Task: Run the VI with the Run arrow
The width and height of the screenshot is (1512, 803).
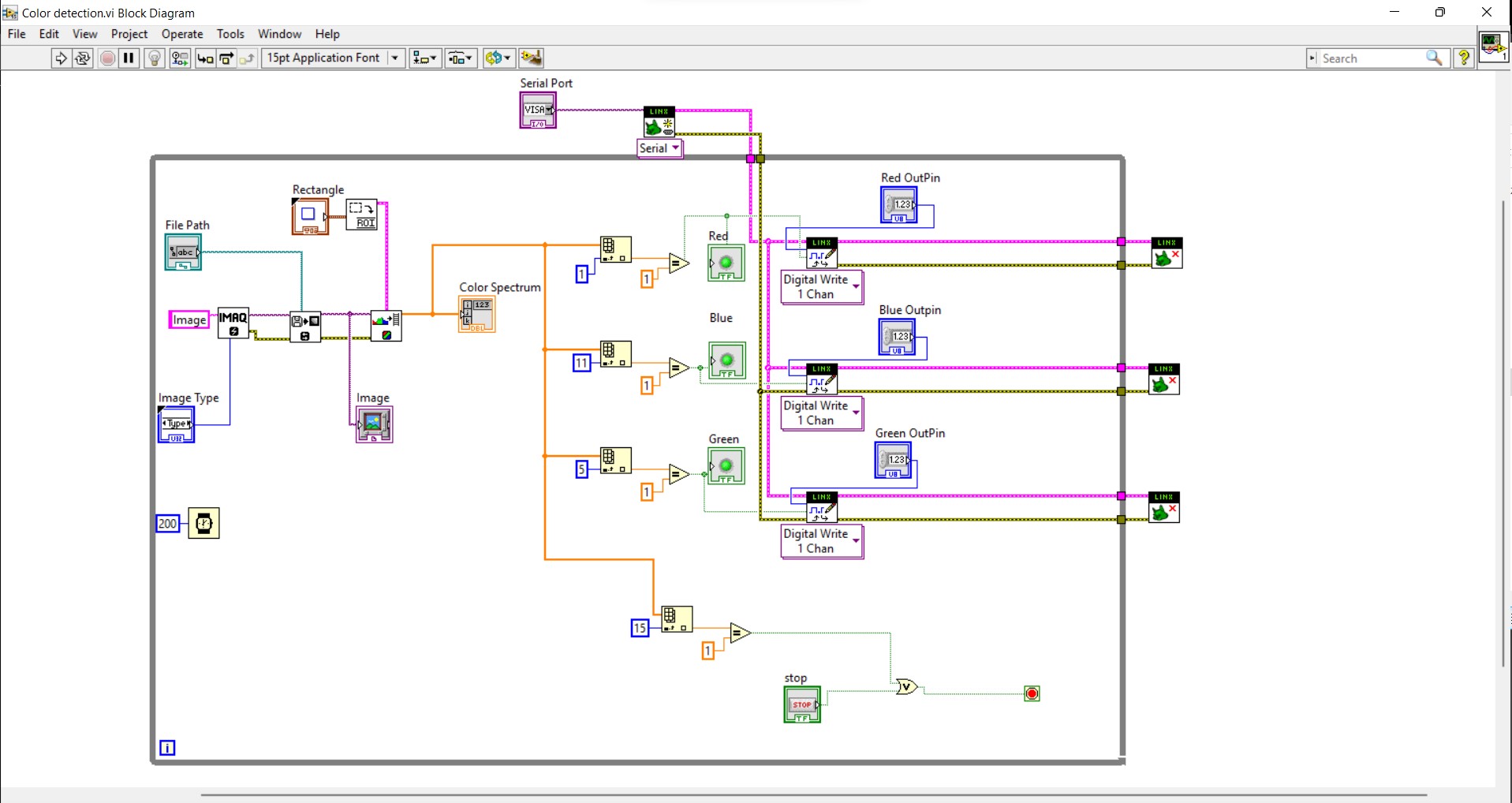Action: click(x=62, y=58)
